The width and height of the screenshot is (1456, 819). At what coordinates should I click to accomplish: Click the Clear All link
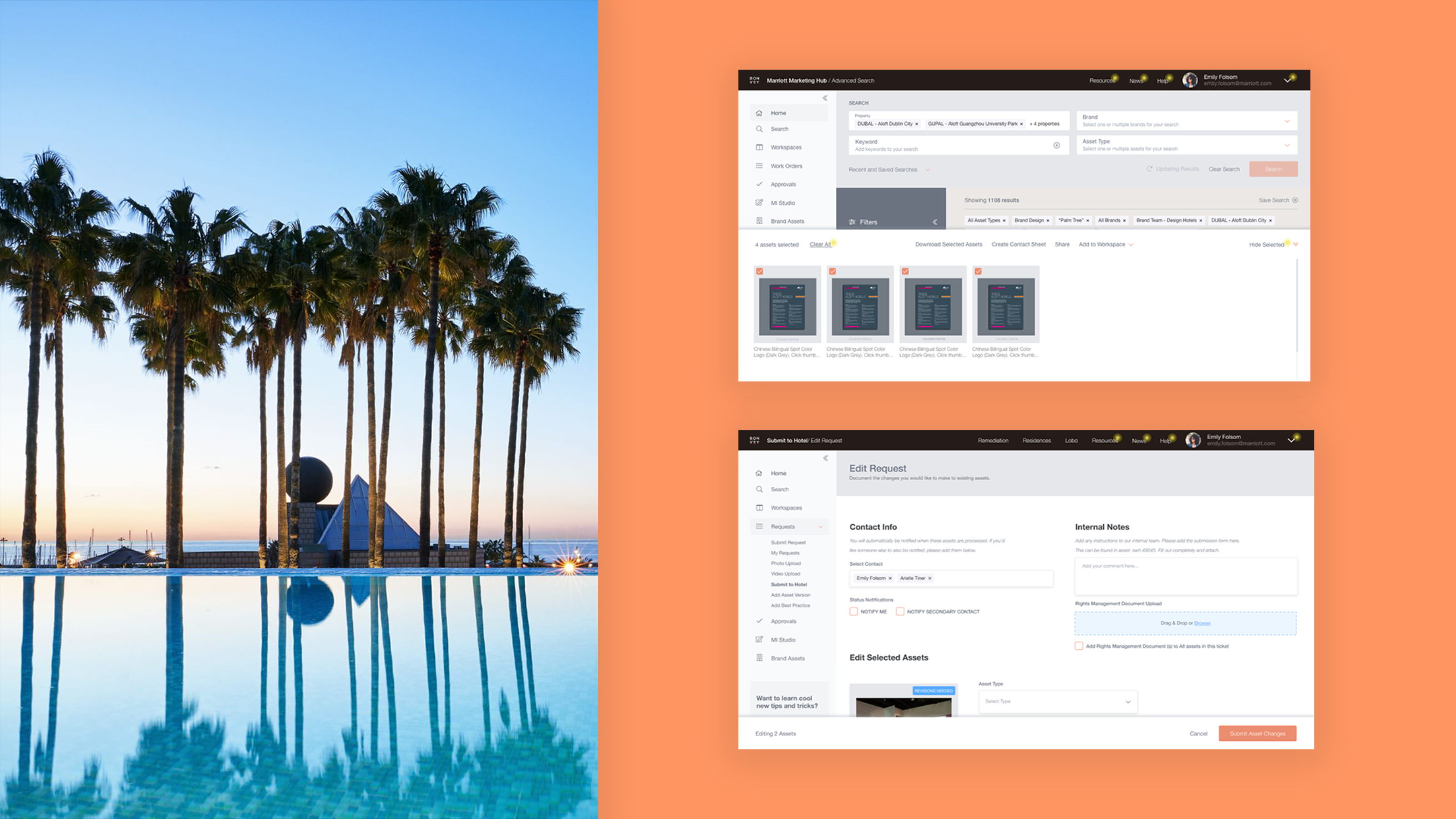[820, 245]
